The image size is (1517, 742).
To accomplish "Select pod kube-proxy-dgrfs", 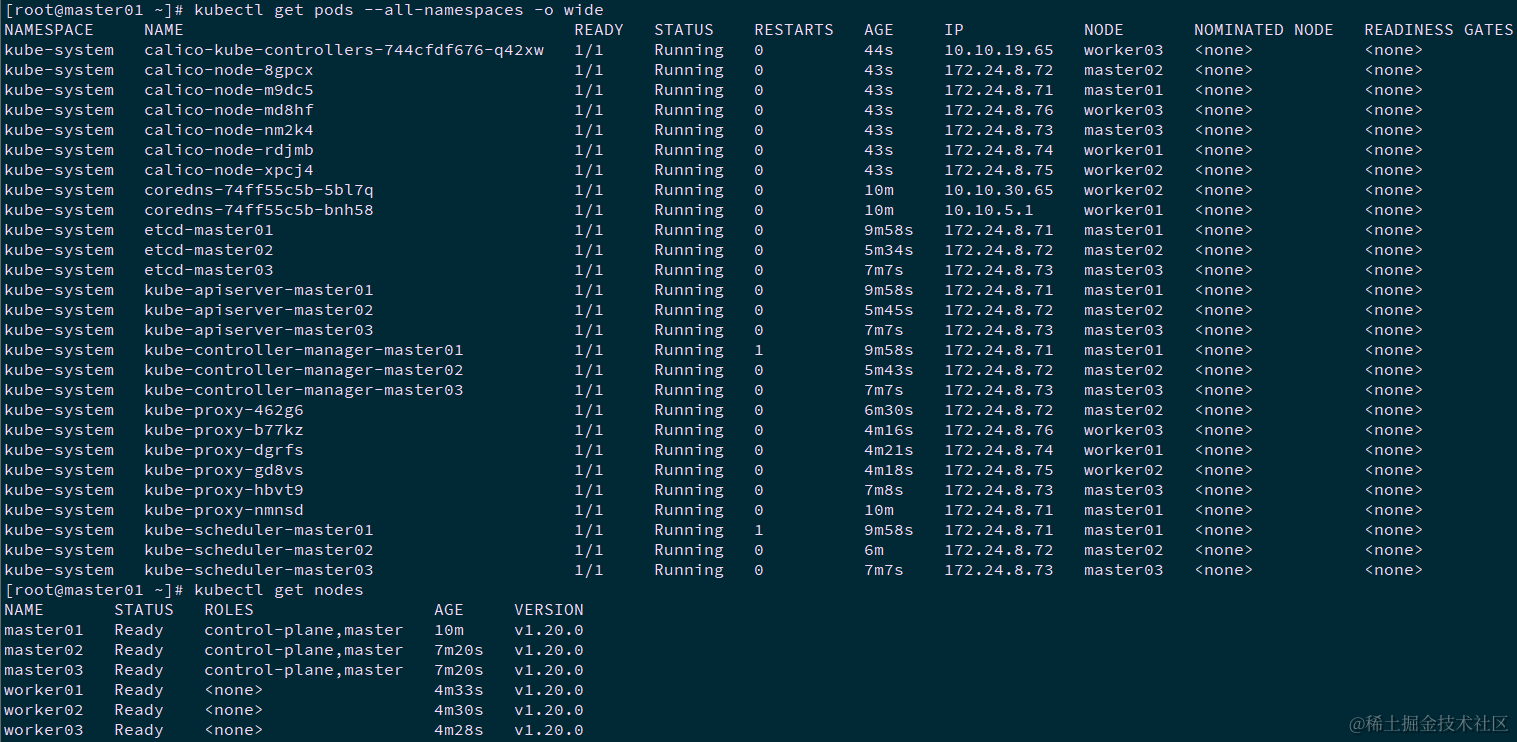I will point(224,450).
